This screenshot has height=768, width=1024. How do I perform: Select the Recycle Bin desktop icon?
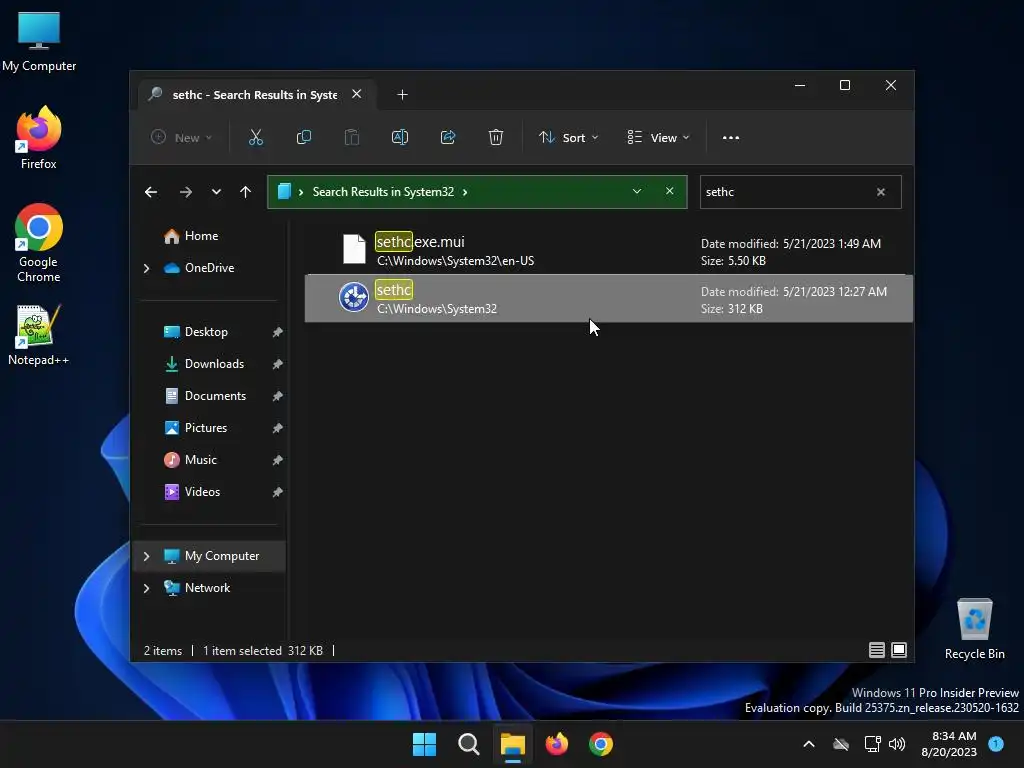974,630
